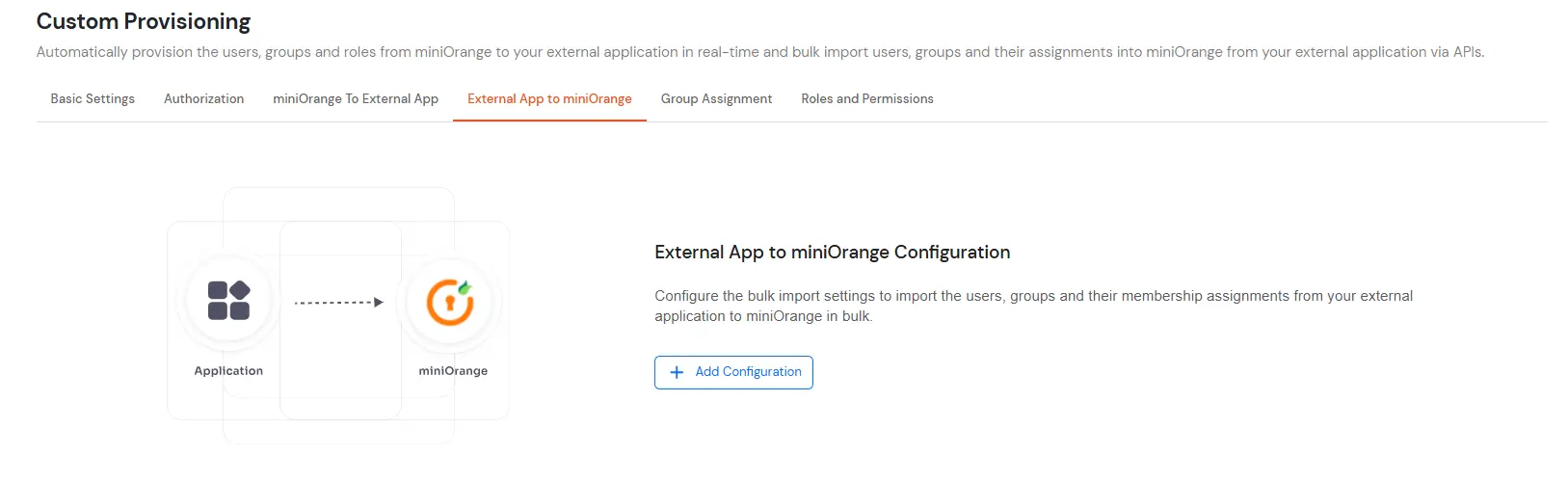This screenshot has height=482, width=1568.
Task: Click the bulk import settings description text
Action: [1033, 306]
